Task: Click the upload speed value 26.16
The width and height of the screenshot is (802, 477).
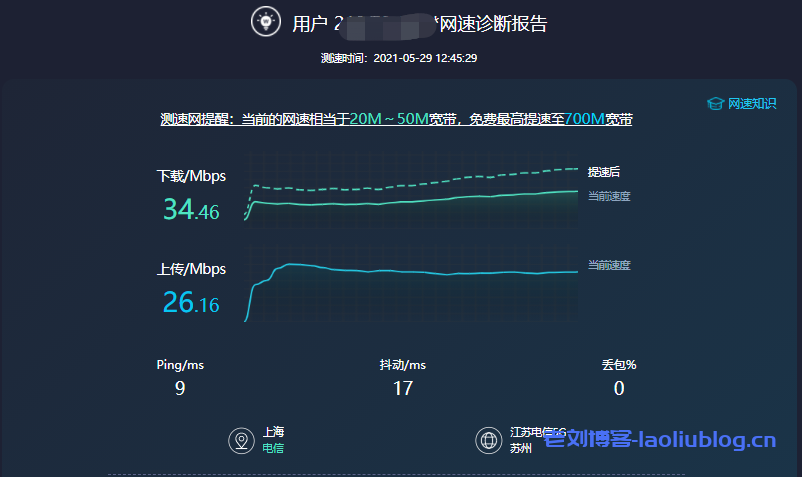Action: [x=191, y=302]
